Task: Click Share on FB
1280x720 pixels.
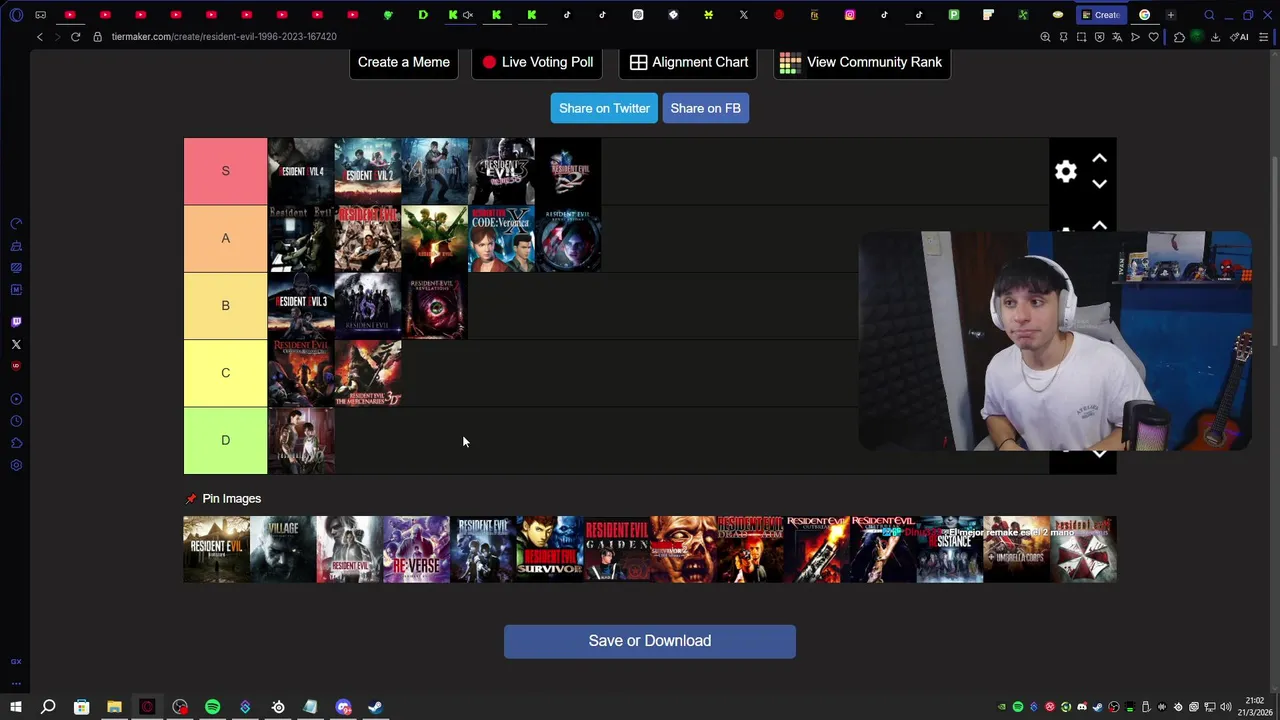Action: 706,108
